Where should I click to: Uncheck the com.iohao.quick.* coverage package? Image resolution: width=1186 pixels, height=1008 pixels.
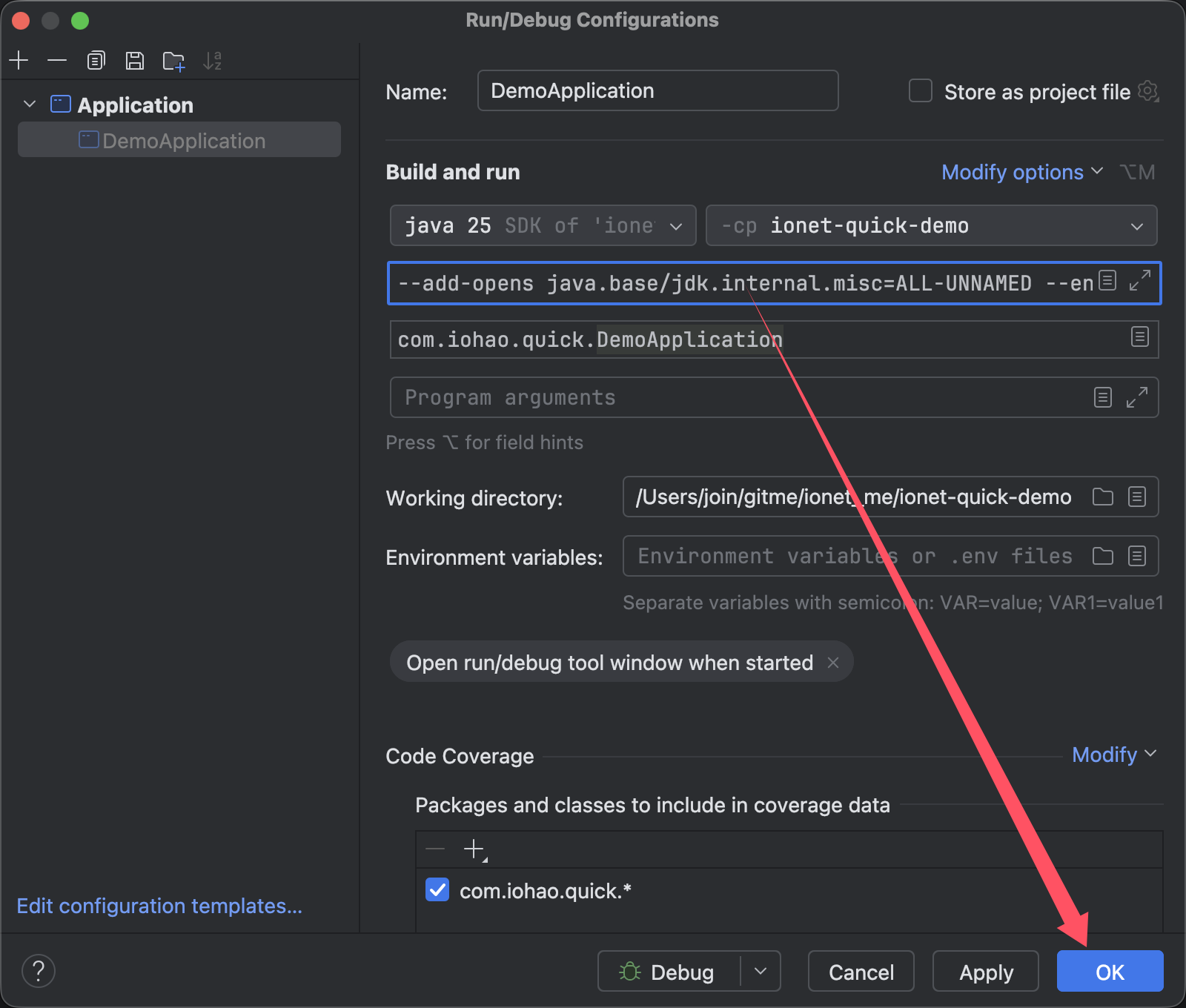[437, 890]
